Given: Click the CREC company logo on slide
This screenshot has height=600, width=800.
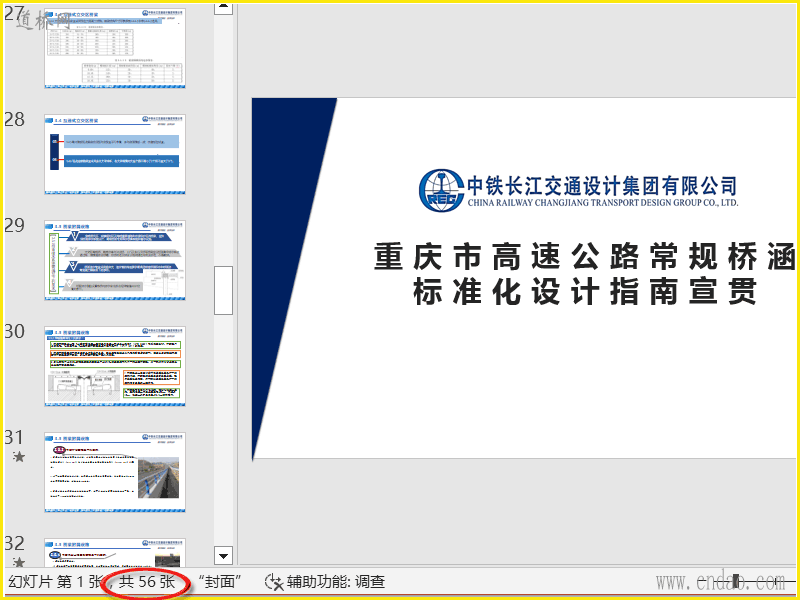Looking at the screenshot, I should (x=441, y=190).
